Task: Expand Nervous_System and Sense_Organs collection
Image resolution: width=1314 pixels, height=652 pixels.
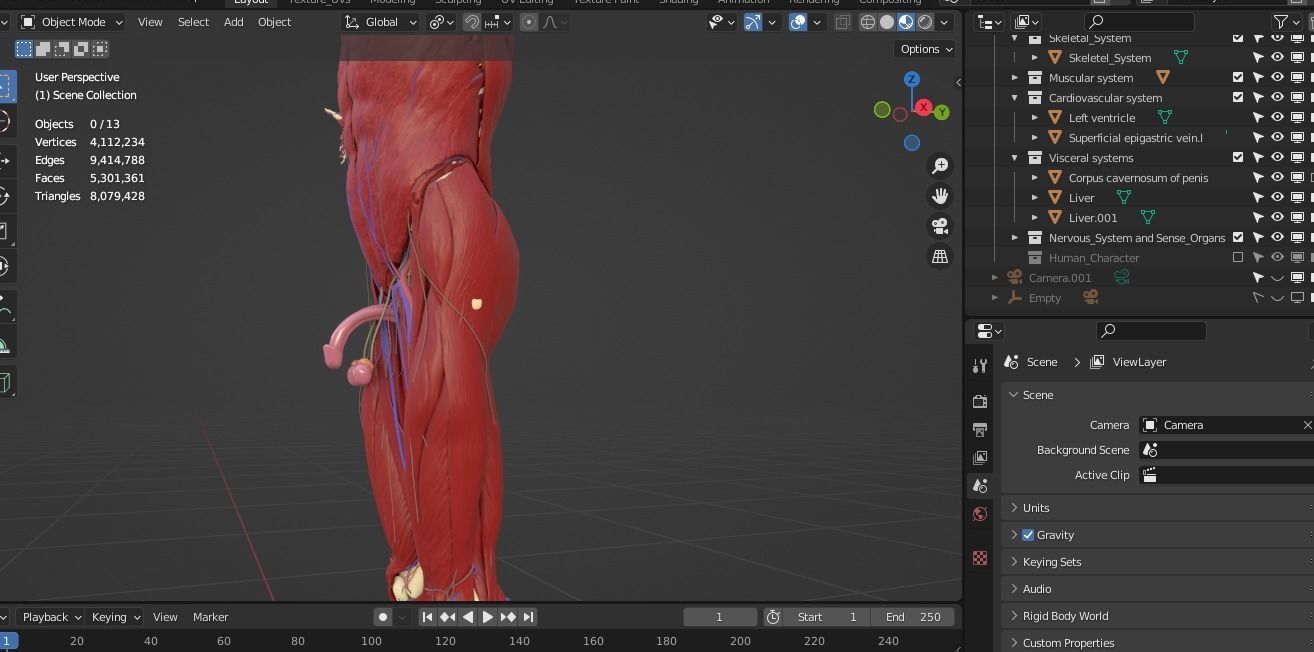Action: [1015, 238]
